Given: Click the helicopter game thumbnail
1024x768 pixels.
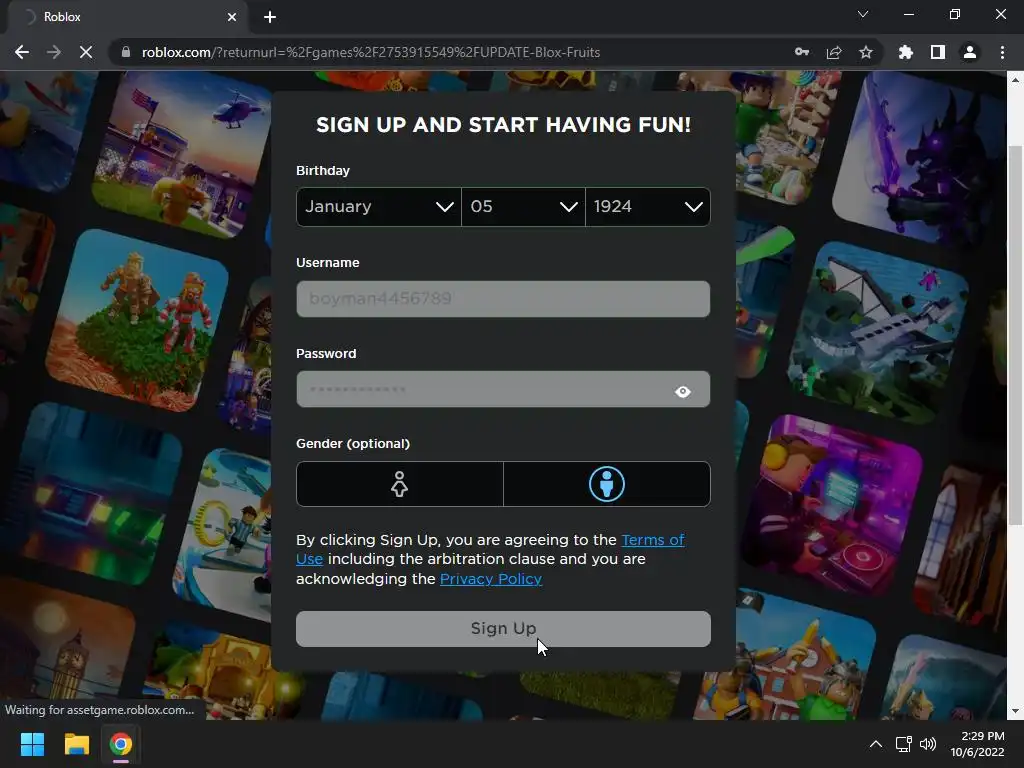Looking at the screenshot, I should click(182, 153).
